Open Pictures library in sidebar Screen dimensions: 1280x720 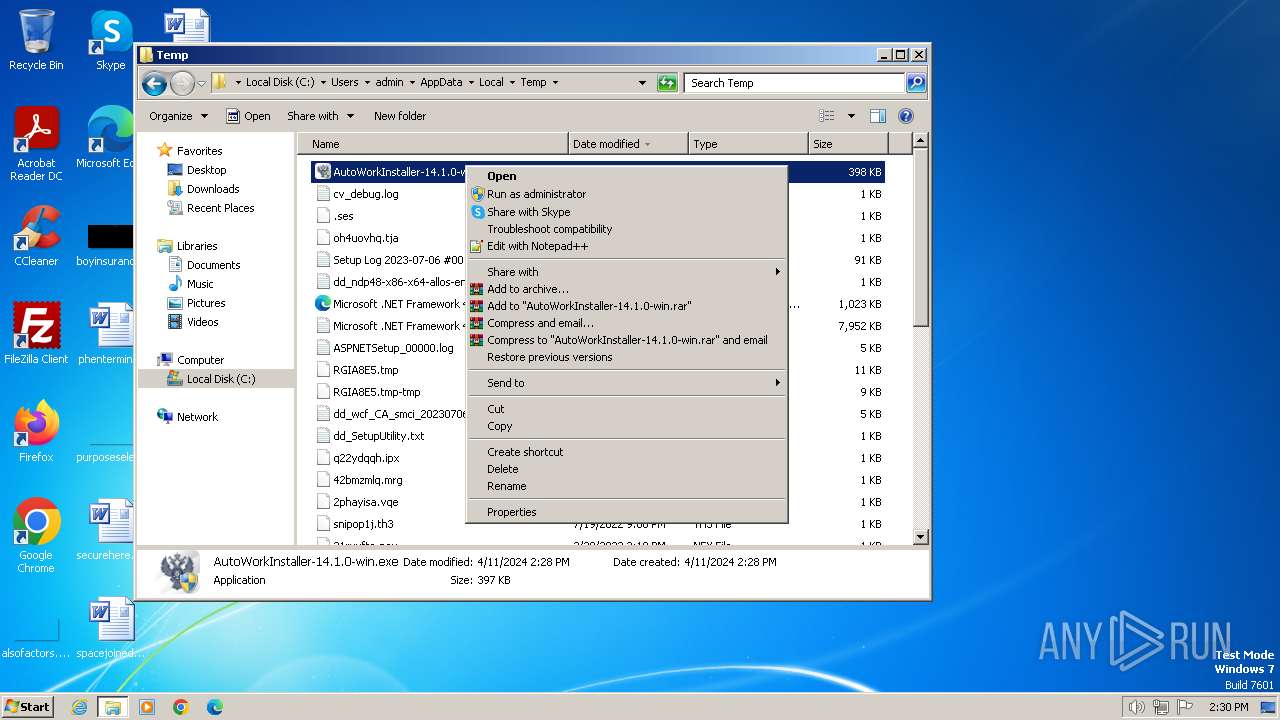[x=206, y=303]
